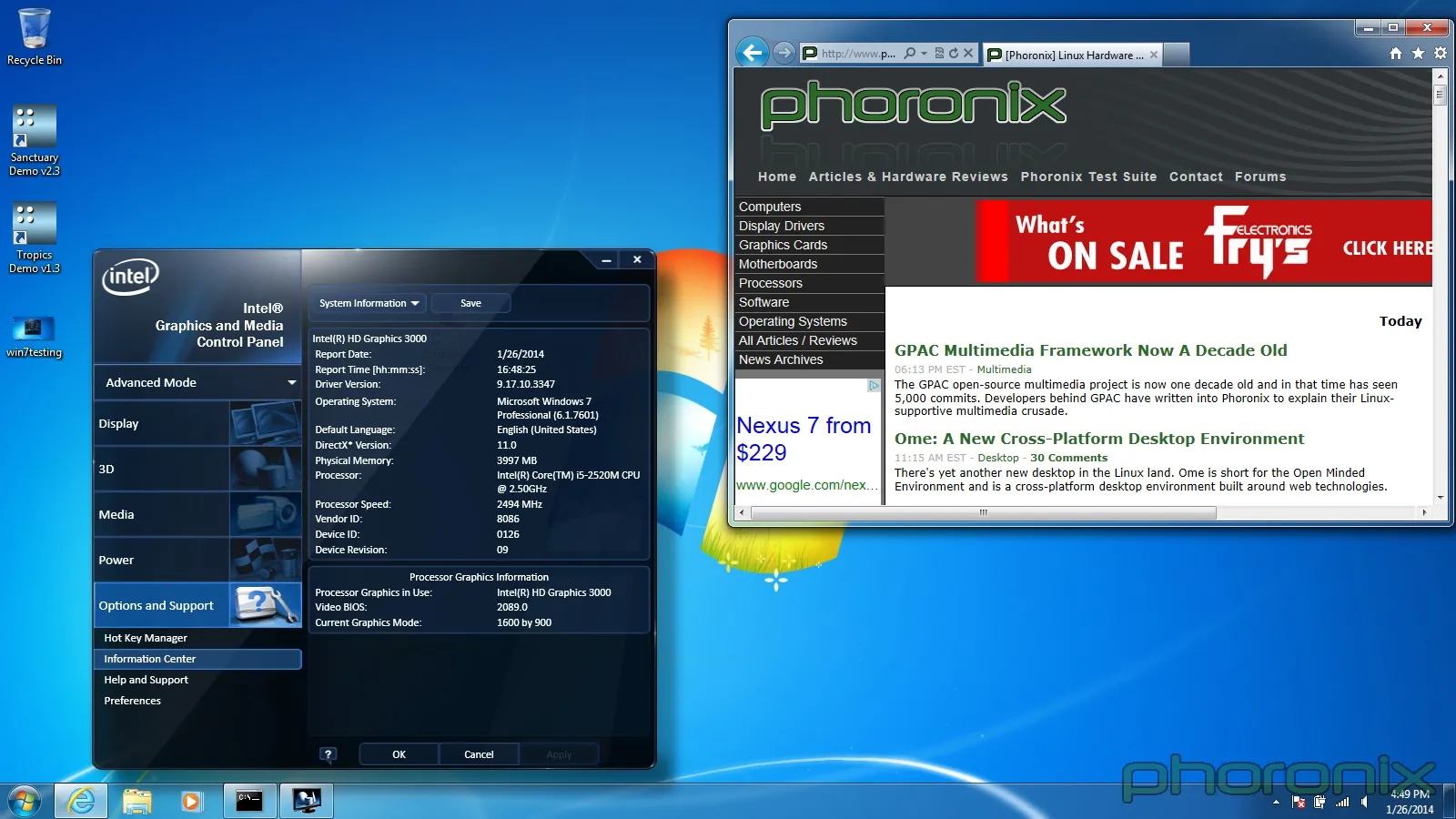Select Help and Support
The height and width of the screenshot is (819, 1456).
click(146, 680)
